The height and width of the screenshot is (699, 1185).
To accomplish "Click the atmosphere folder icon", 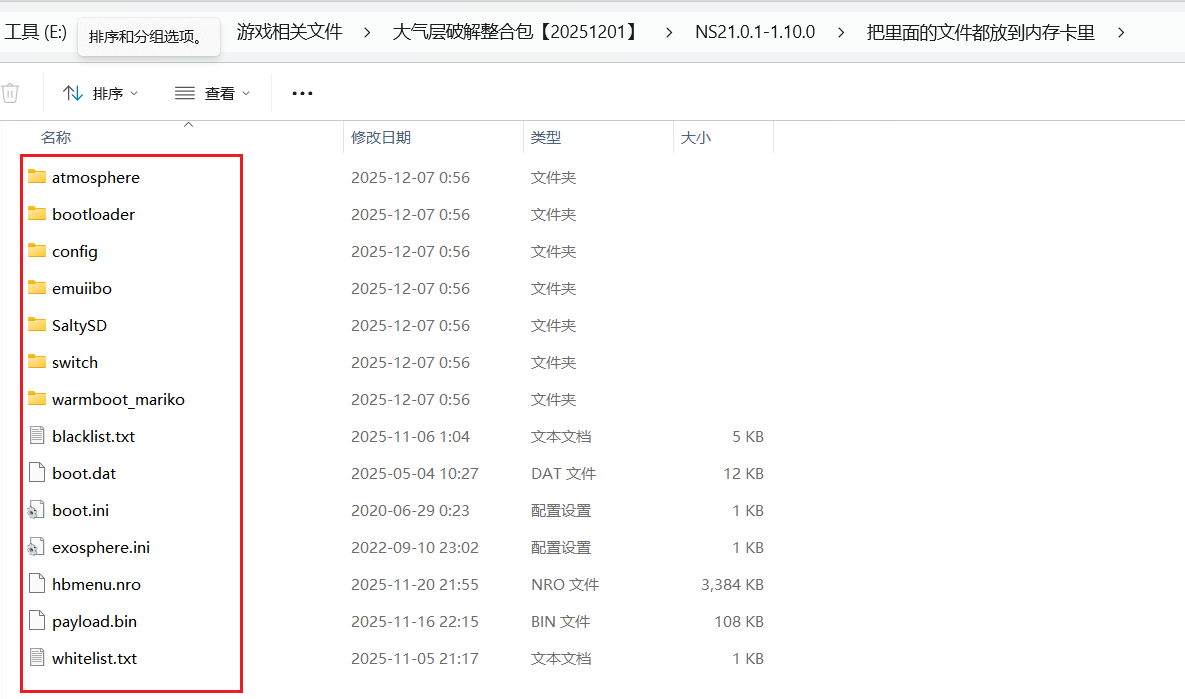I will click(x=37, y=177).
